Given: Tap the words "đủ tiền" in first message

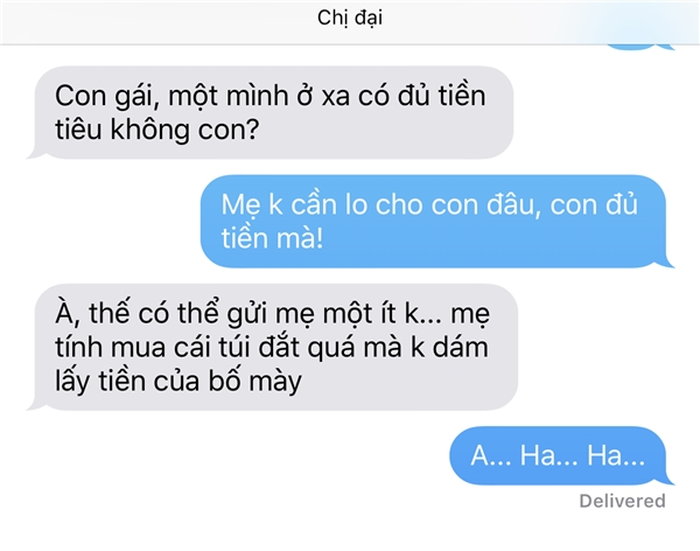Looking at the screenshot, I should pos(442,96).
